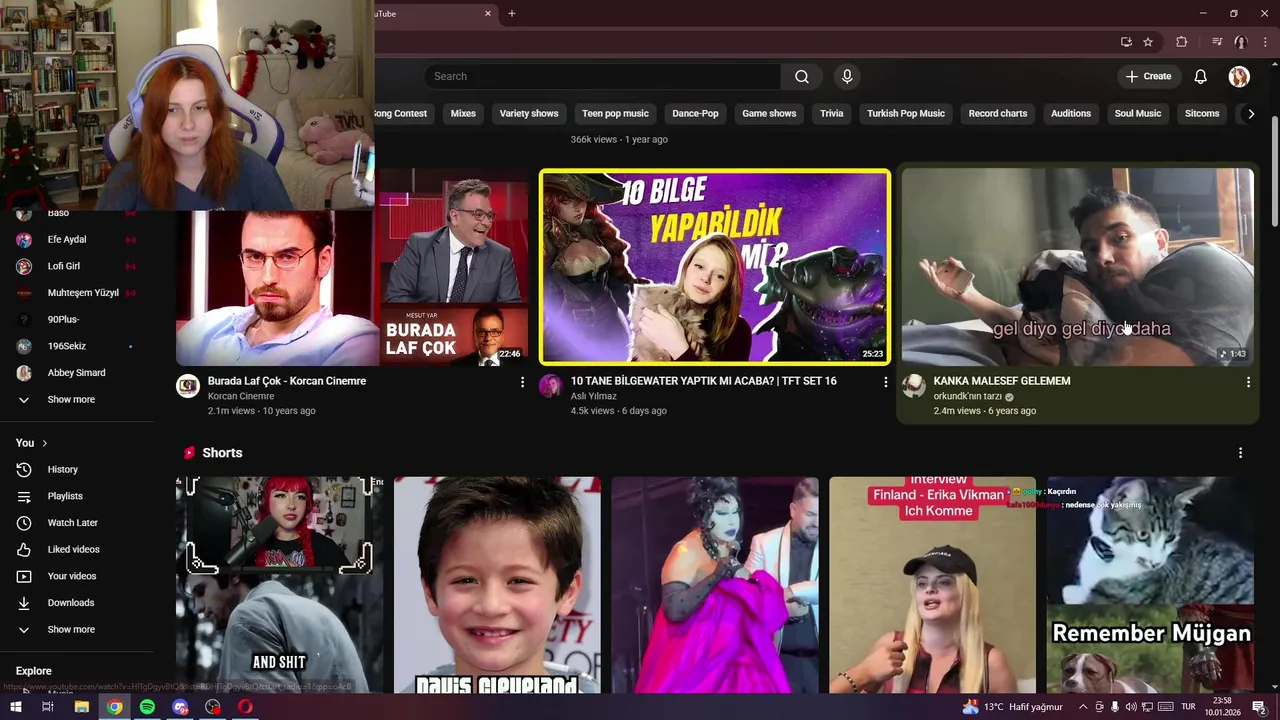Play the KANKA MALESEF GELEMEM thumbnail
The image size is (1280, 720).
pos(1077,266)
